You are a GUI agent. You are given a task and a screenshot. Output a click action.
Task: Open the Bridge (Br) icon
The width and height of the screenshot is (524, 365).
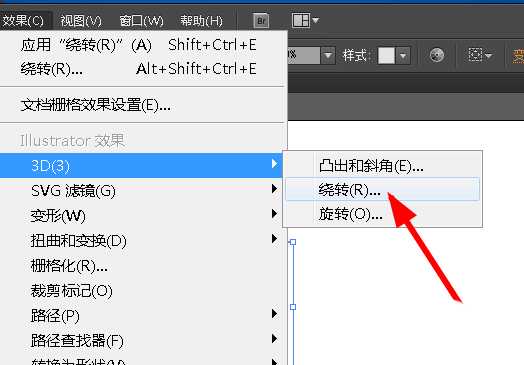tap(261, 21)
